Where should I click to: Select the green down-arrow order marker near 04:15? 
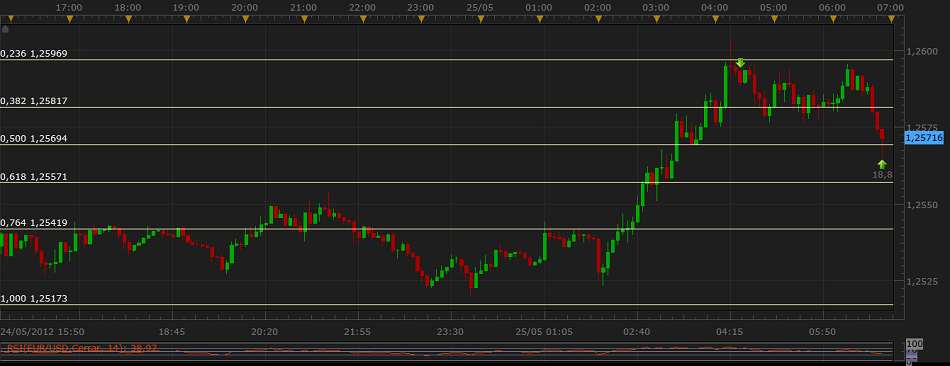point(740,62)
